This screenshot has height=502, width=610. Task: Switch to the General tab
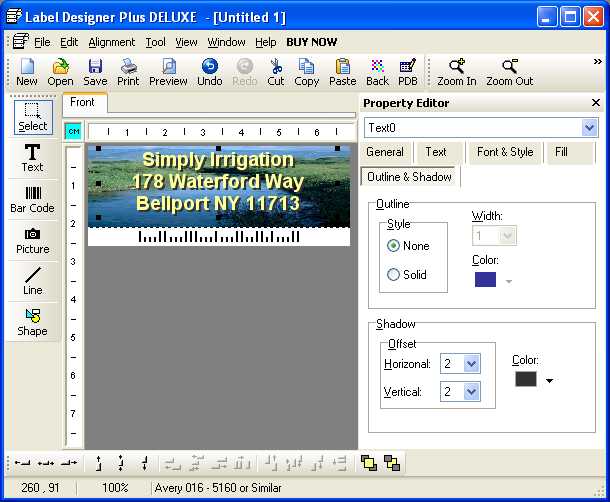pos(385,152)
